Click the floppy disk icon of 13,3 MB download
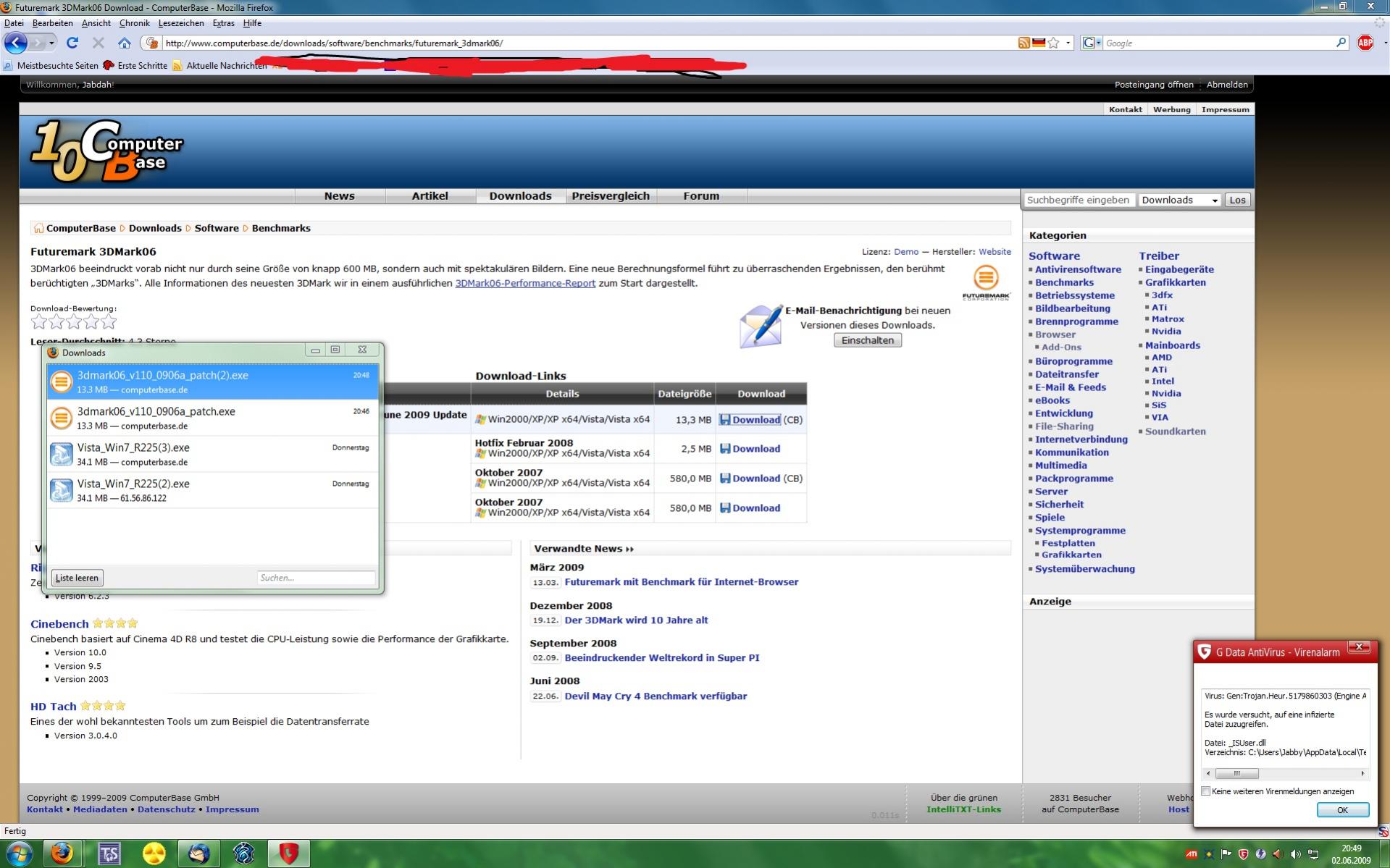 pyautogui.click(x=725, y=419)
